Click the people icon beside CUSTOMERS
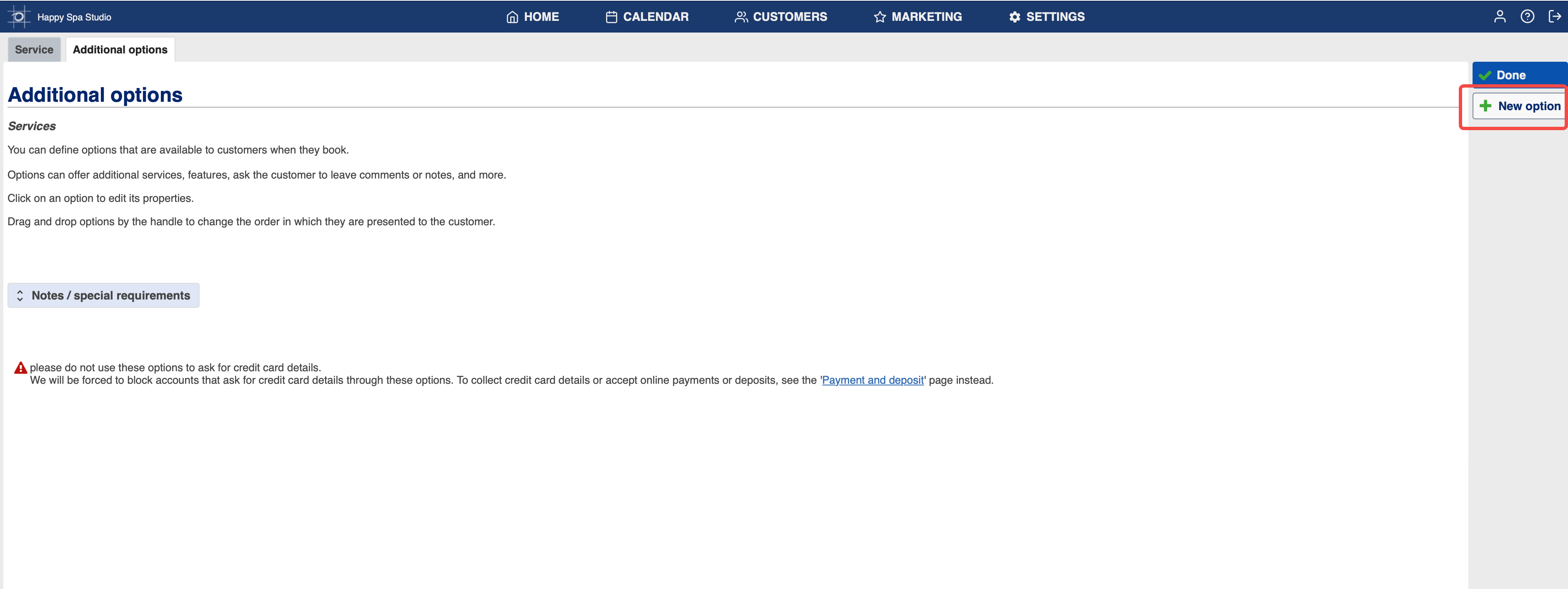The height and width of the screenshot is (589, 1568). (741, 17)
